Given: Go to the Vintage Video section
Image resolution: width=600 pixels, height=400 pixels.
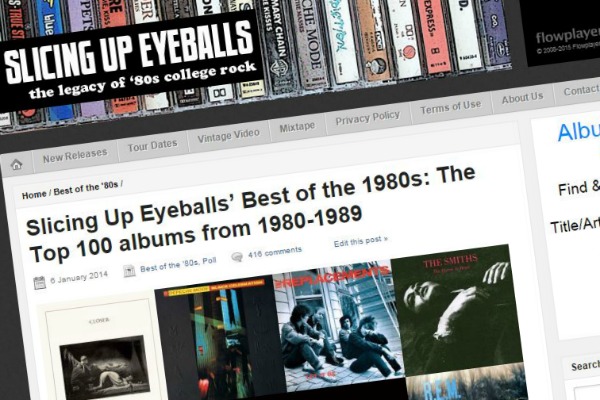Looking at the screenshot, I should click(228, 136).
